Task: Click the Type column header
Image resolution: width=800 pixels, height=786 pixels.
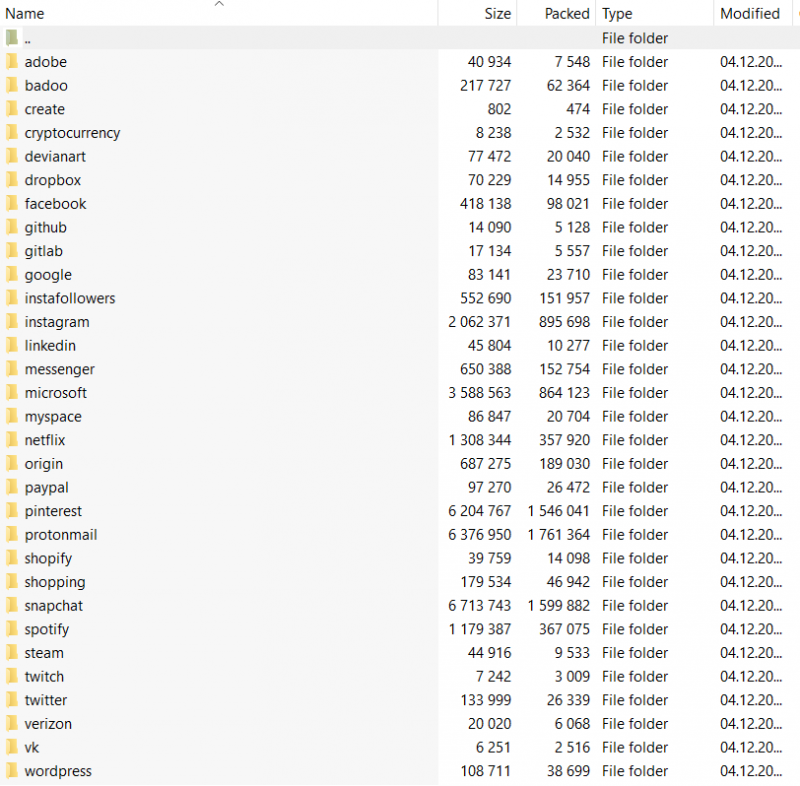Action: coord(617,13)
